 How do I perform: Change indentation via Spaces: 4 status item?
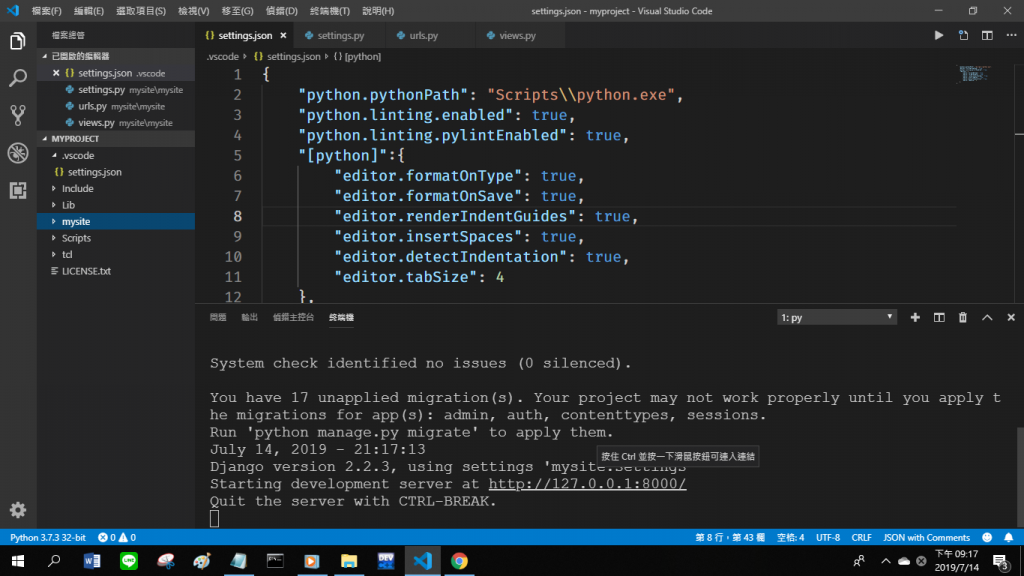click(790, 537)
